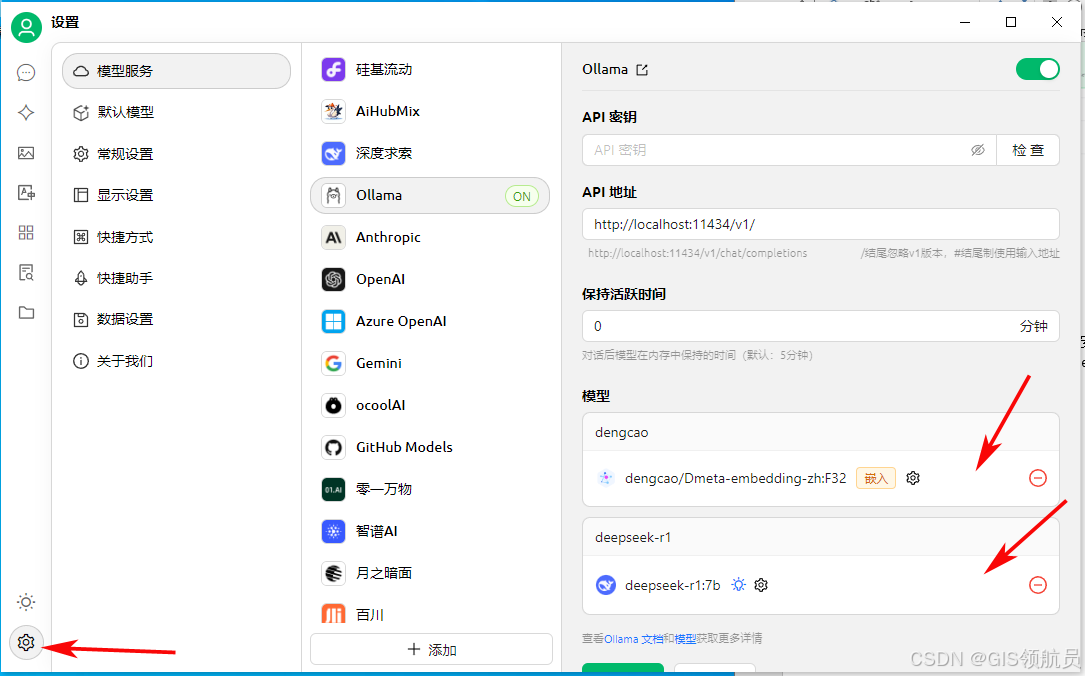Open the image painting sidebar icon
Screen dimensions: 1085x676
26,153
